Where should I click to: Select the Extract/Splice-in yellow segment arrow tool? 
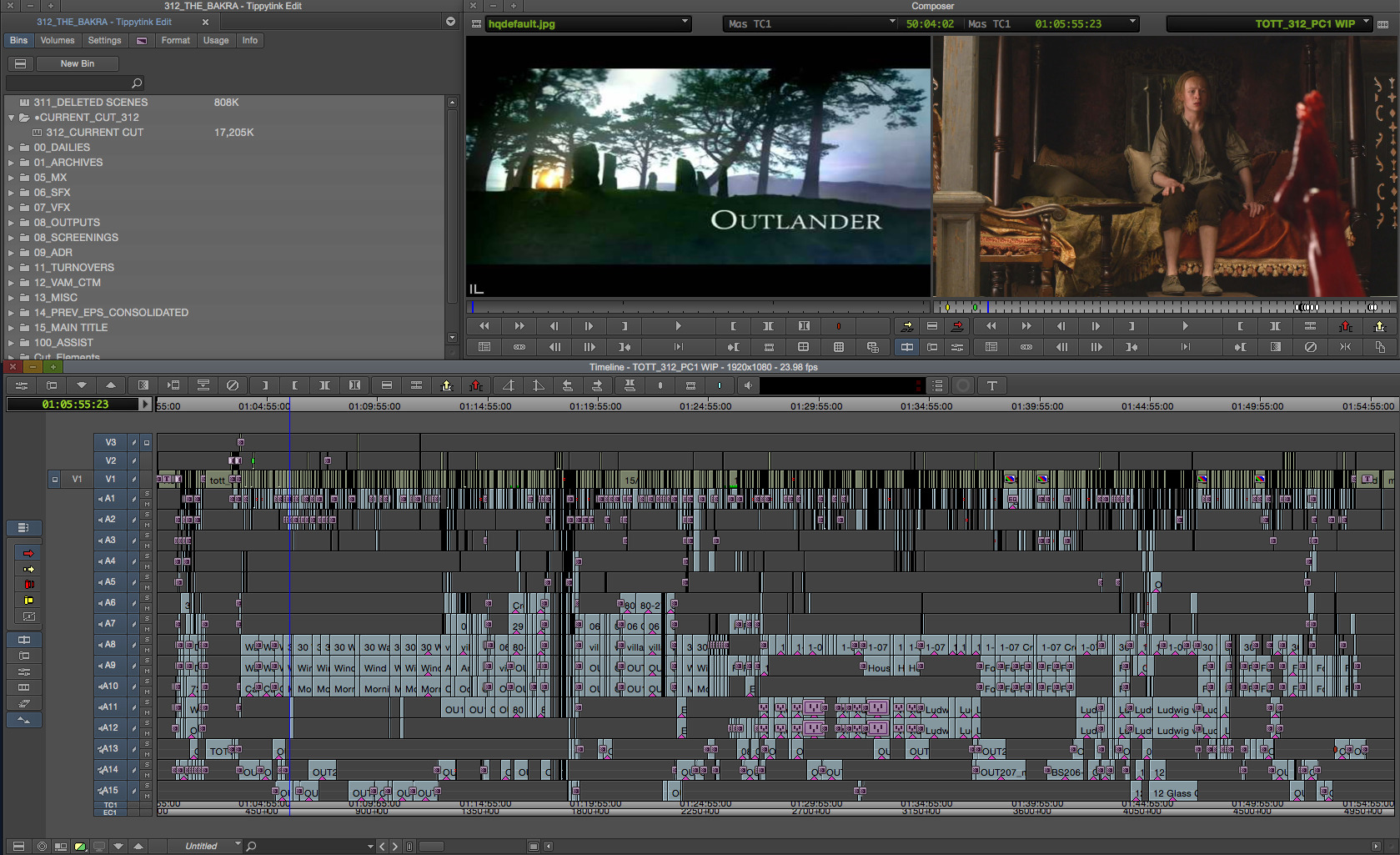pyautogui.click(x=29, y=569)
